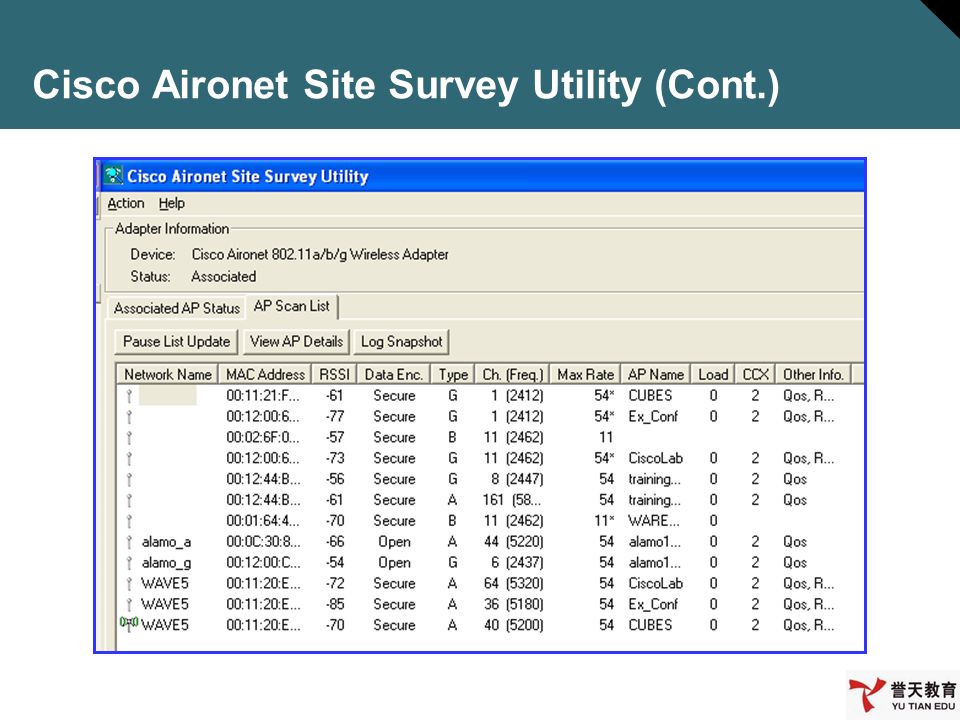
Task: Sort by the CCX column header
Action: pos(756,374)
